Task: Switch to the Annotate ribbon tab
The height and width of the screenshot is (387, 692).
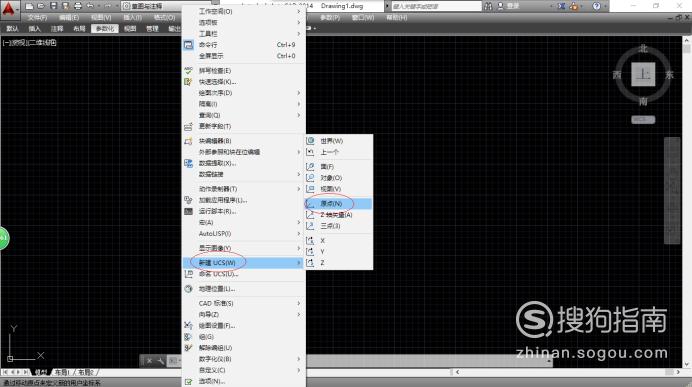Action: click(x=57, y=29)
